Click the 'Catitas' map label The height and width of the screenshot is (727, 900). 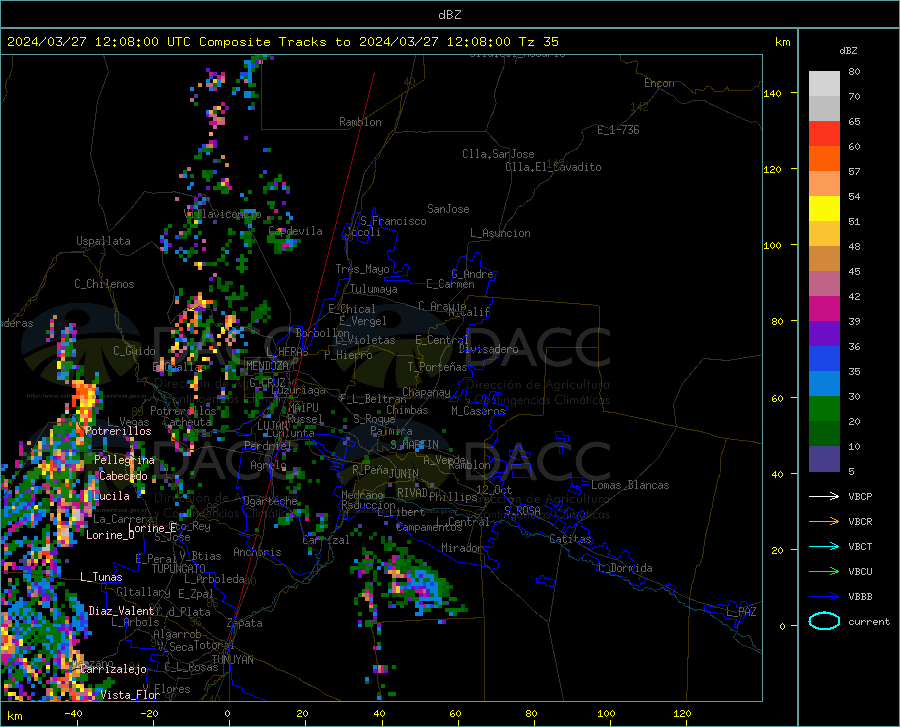point(570,539)
